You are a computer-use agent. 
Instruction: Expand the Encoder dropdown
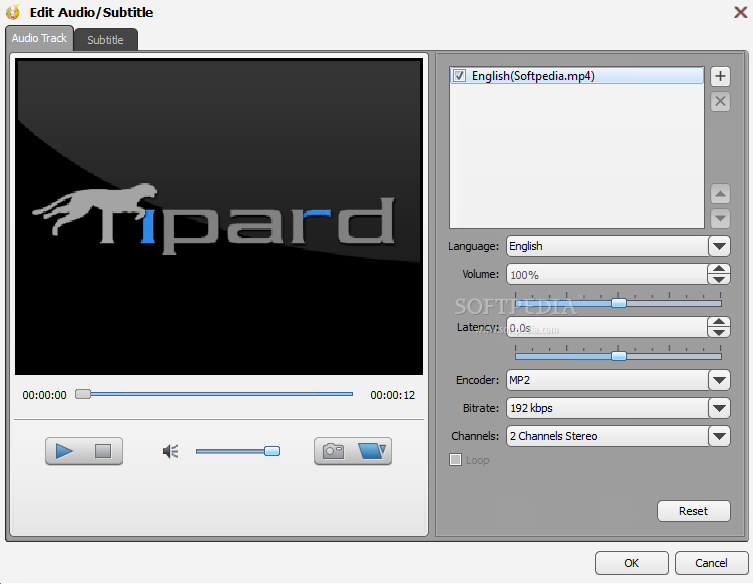pyautogui.click(x=719, y=380)
